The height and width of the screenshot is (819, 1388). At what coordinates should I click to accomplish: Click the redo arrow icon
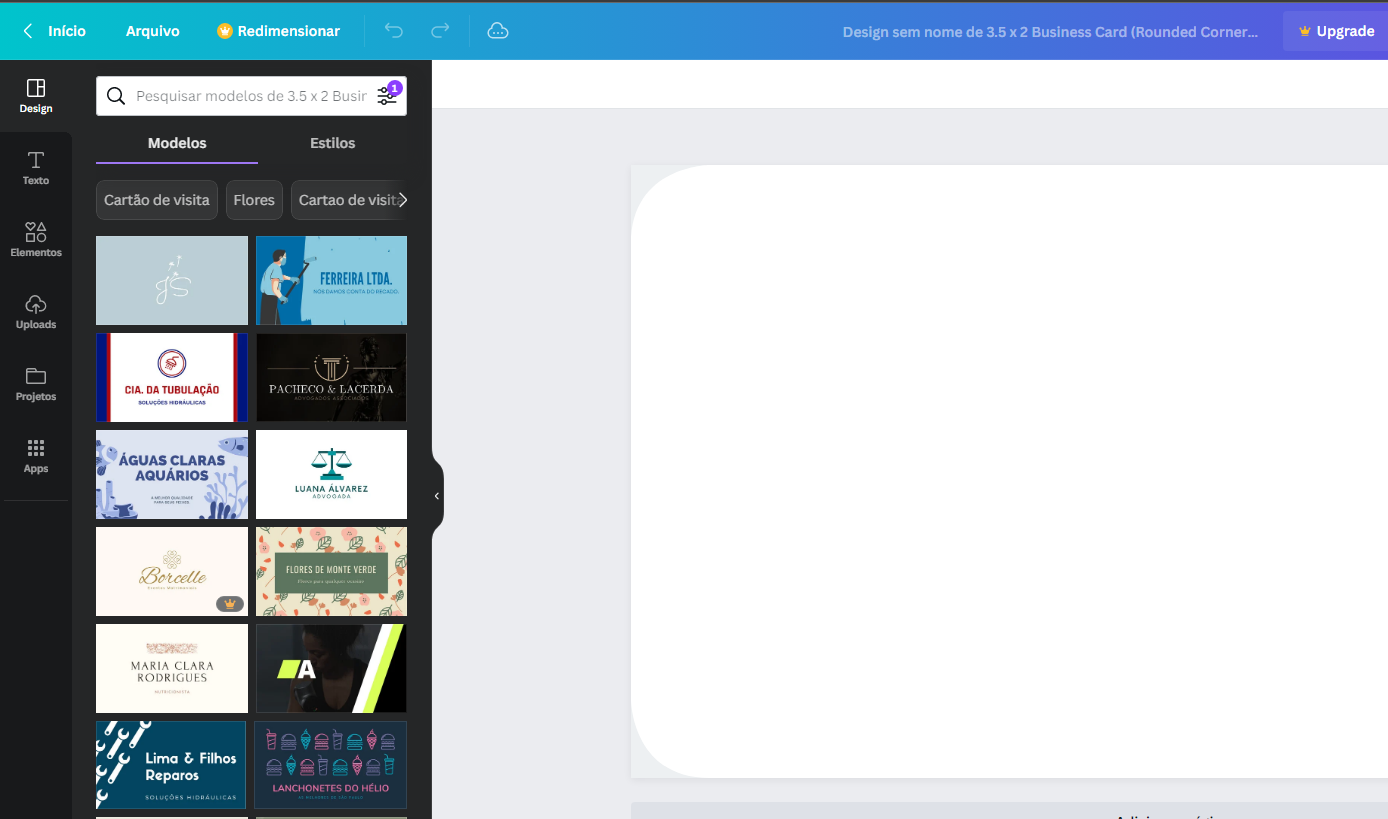pyautogui.click(x=440, y=31)
